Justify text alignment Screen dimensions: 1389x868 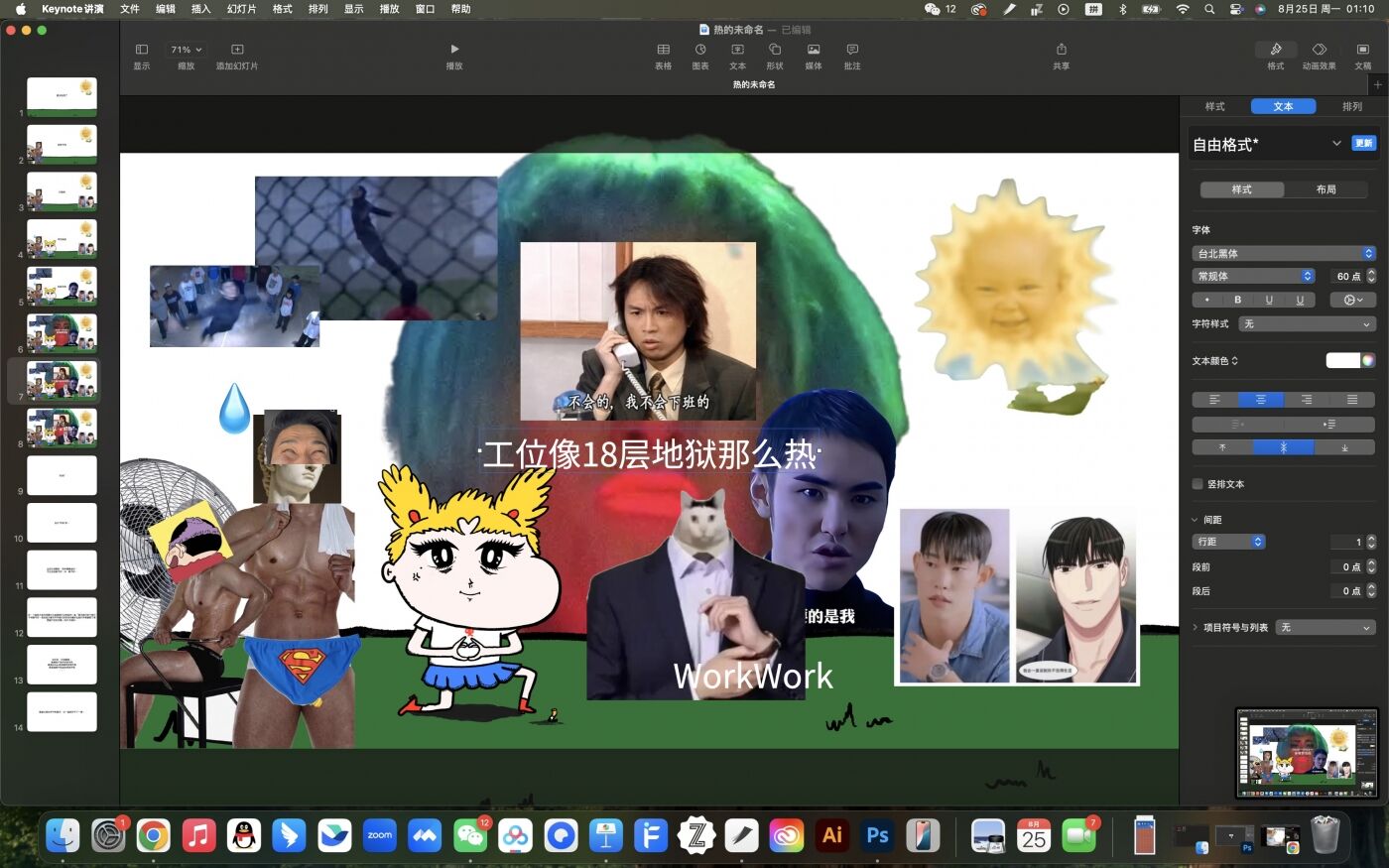[1352, 400]
